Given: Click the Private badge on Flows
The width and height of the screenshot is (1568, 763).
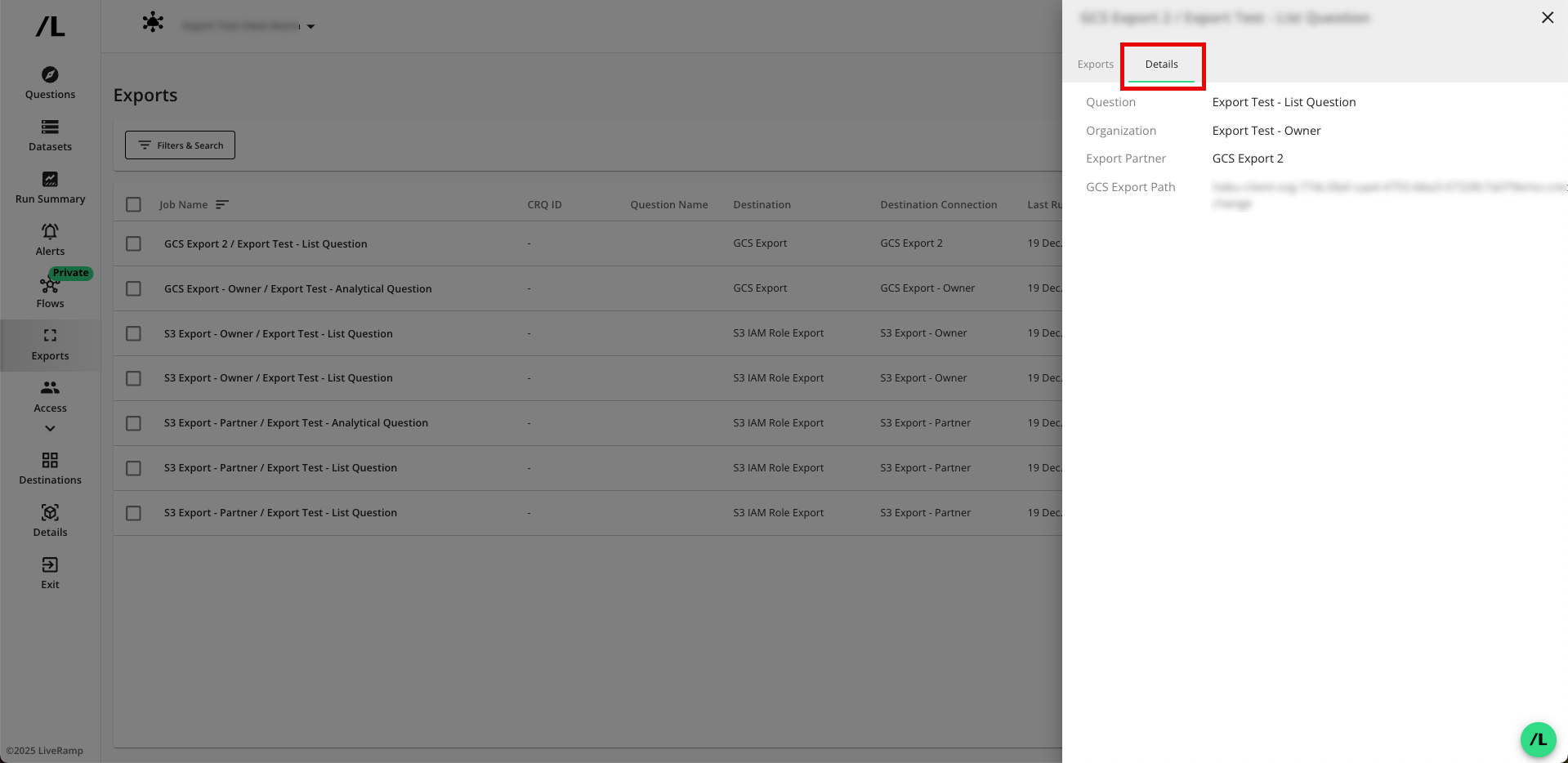Looking at the screenshot, I should [x=70, y=273].
